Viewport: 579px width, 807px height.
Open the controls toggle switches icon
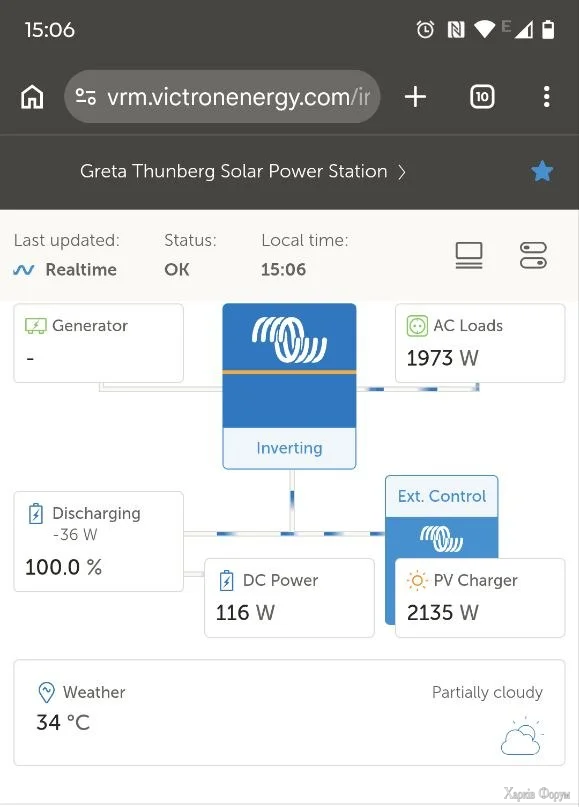pyautogui.click(x=533, y=255)
